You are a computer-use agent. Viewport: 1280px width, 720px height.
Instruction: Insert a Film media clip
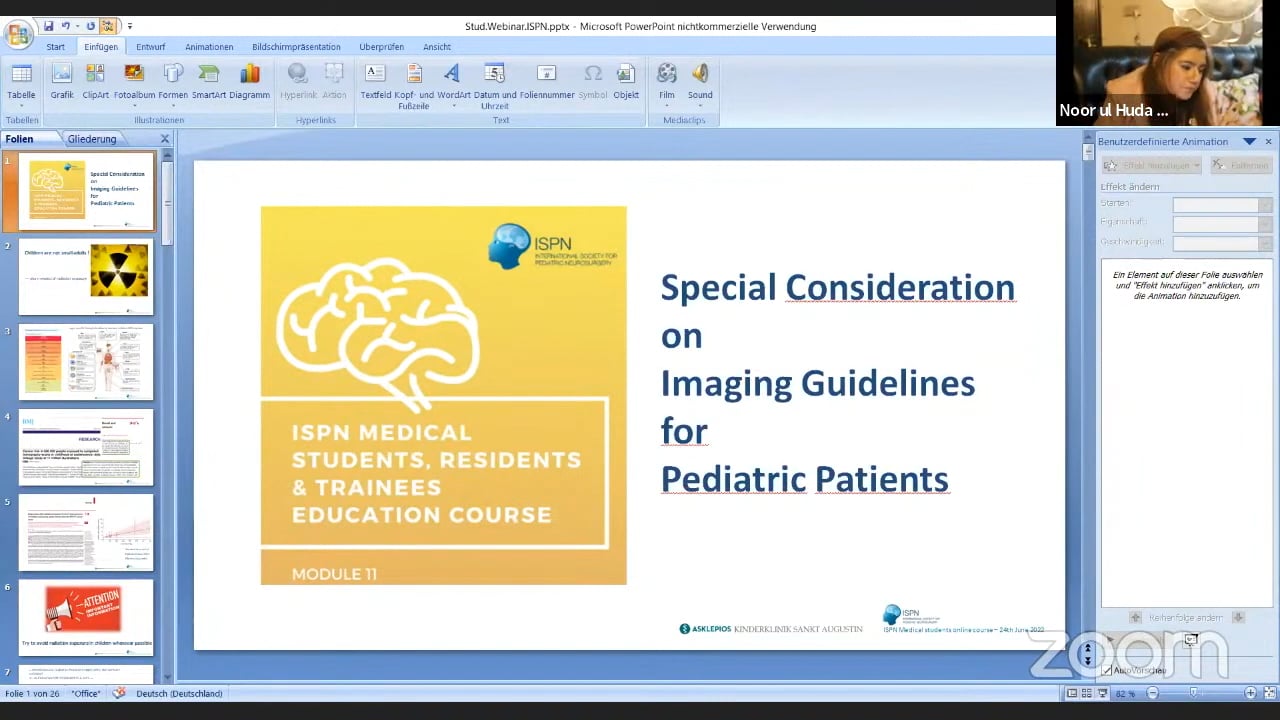tap(667, 84)
